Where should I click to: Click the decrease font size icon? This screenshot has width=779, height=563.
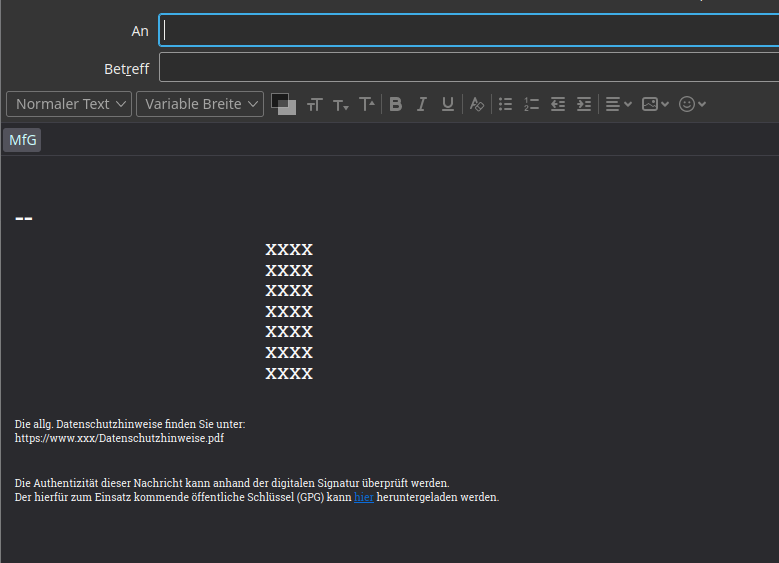pyautogui.click(x=341, y=104)
